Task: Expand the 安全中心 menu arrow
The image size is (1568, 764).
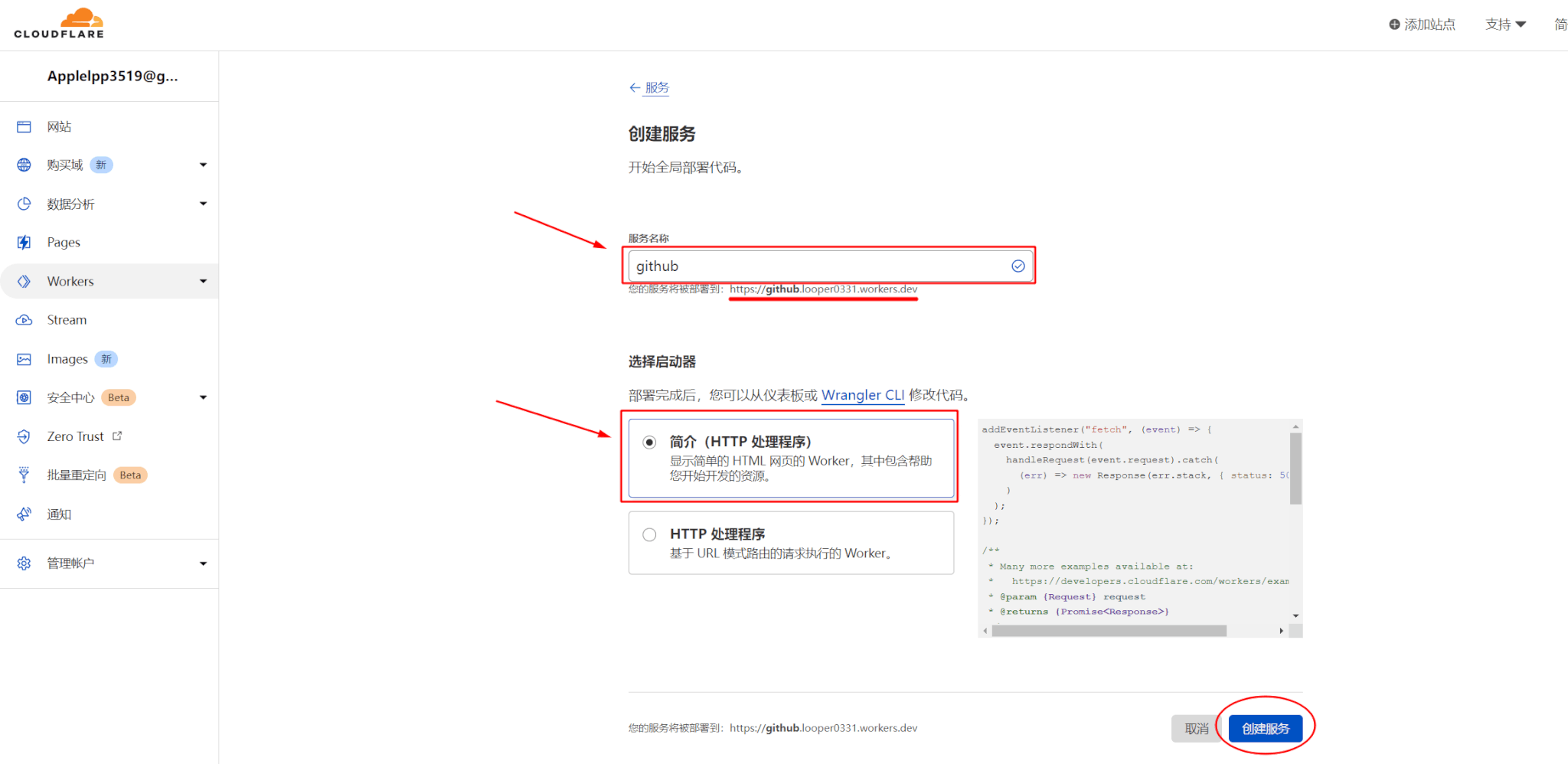Action: (203, 397)
